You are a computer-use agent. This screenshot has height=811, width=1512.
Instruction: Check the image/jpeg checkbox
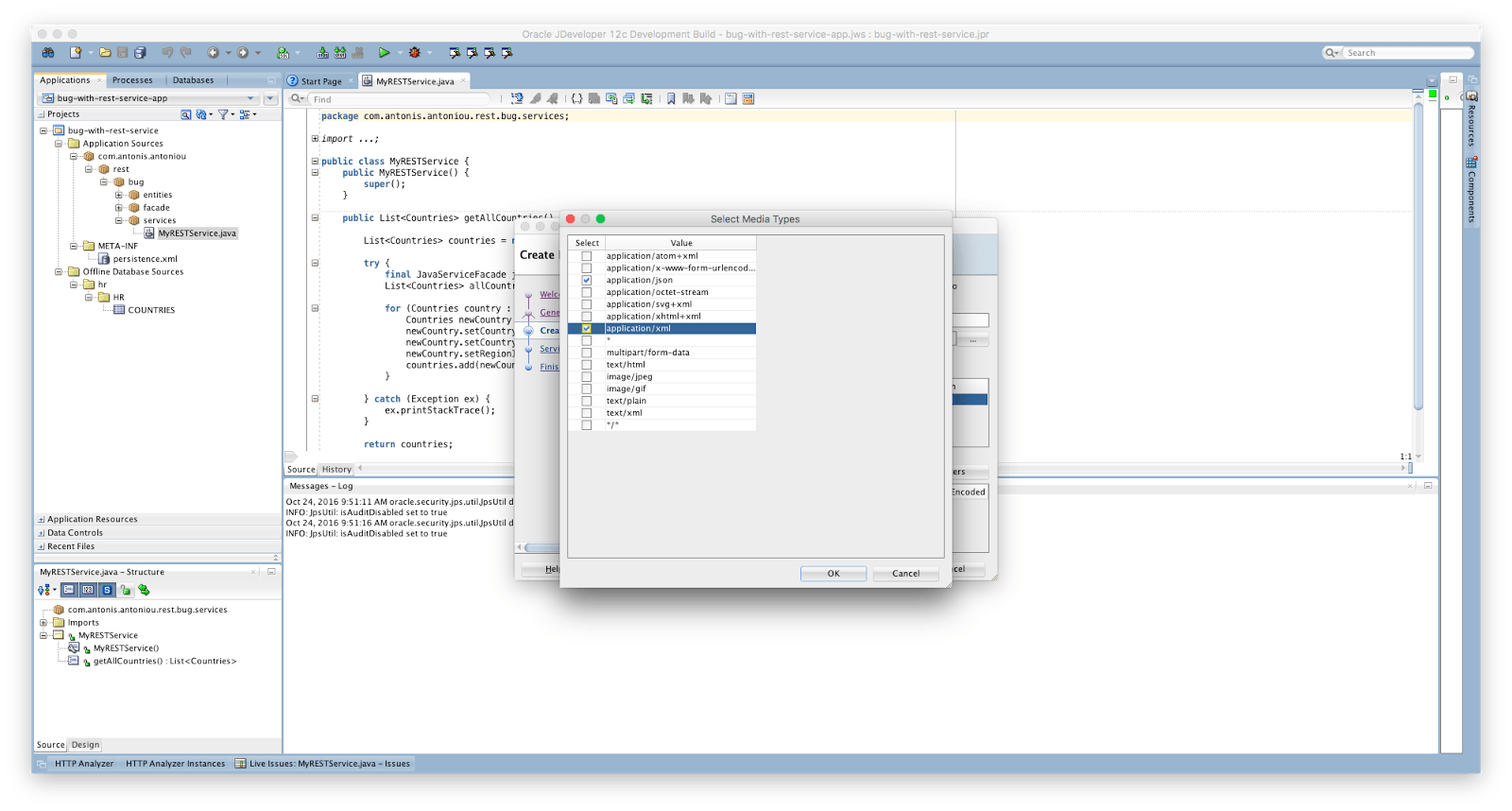point(586,376)
